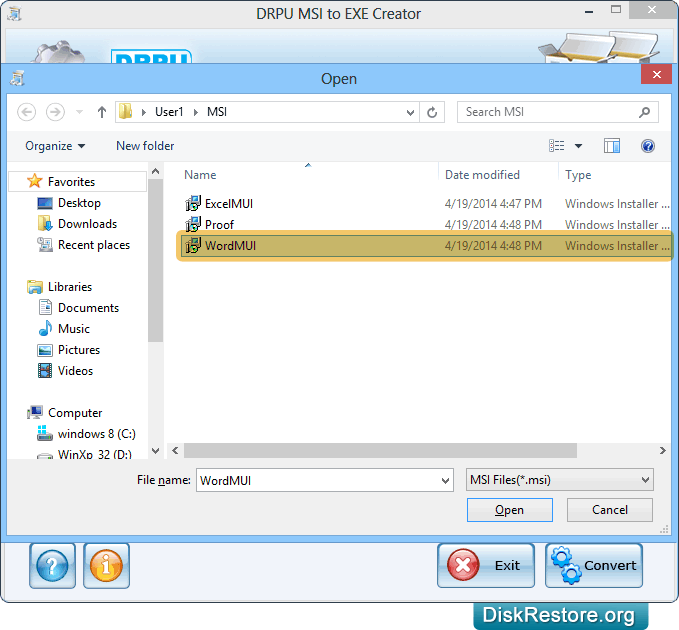Image resolution: width=679 pixels, height=630 pixels.
Task: Click the Favorites star icon
Action: (34, 181)
